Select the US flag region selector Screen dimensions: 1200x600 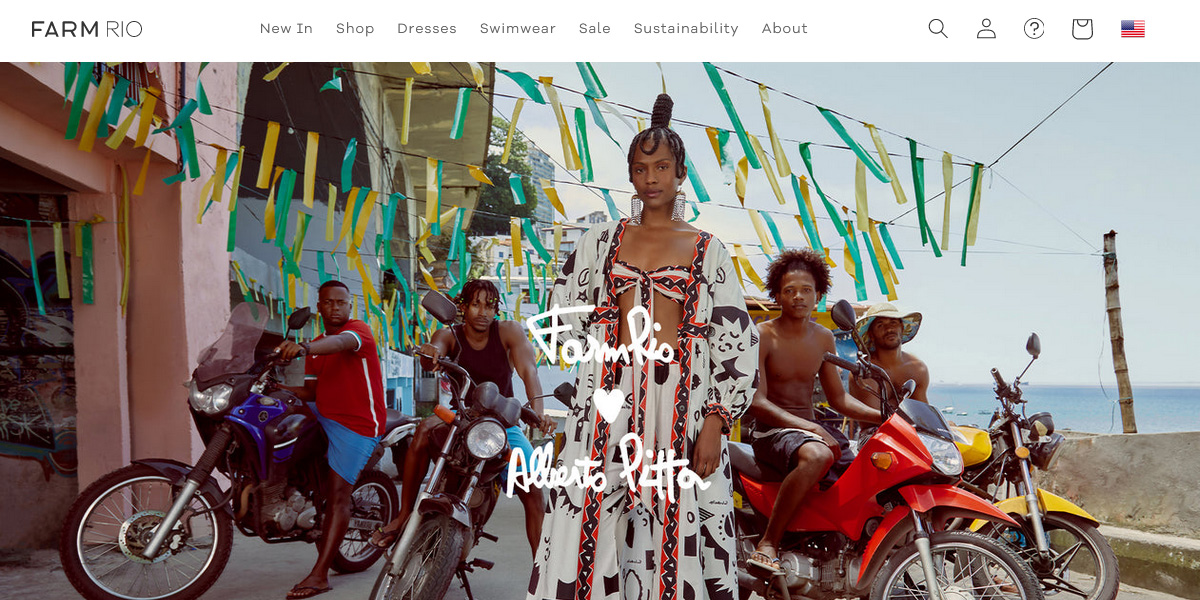[x=1133, y=29]
